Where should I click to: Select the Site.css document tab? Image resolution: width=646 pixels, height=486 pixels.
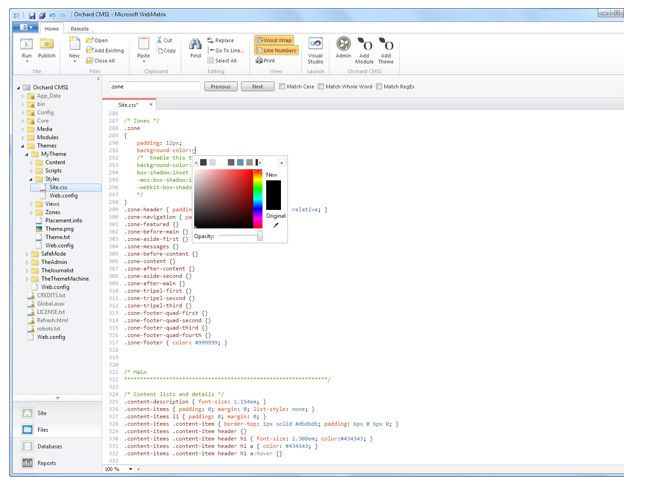coord(128,105)
